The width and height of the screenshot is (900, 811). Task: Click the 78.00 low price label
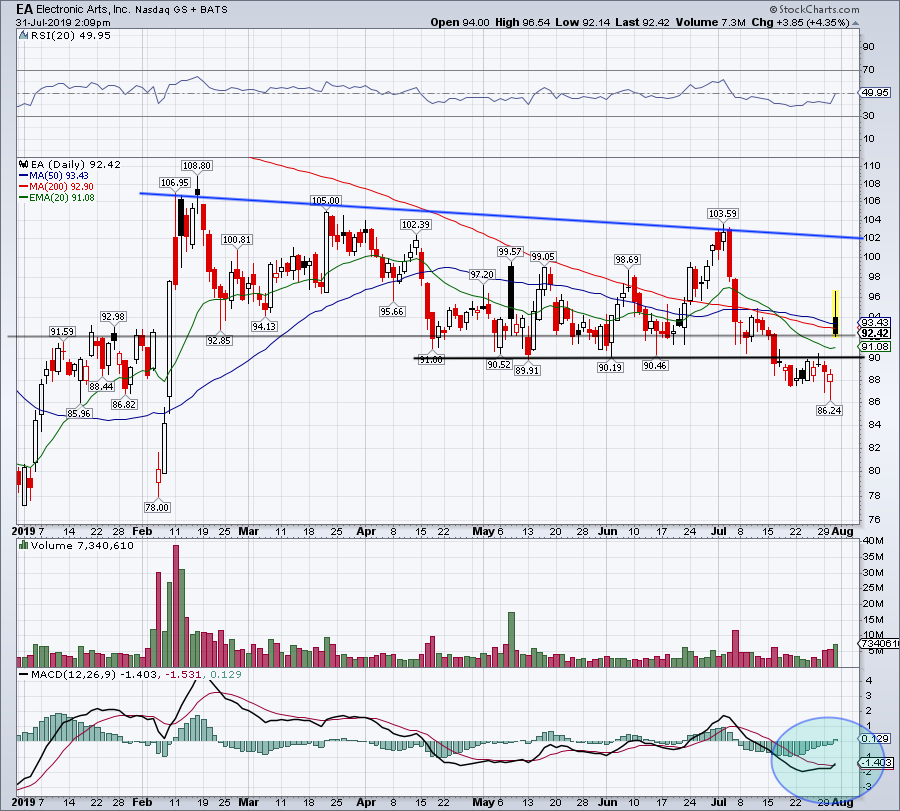click(157, 507)
